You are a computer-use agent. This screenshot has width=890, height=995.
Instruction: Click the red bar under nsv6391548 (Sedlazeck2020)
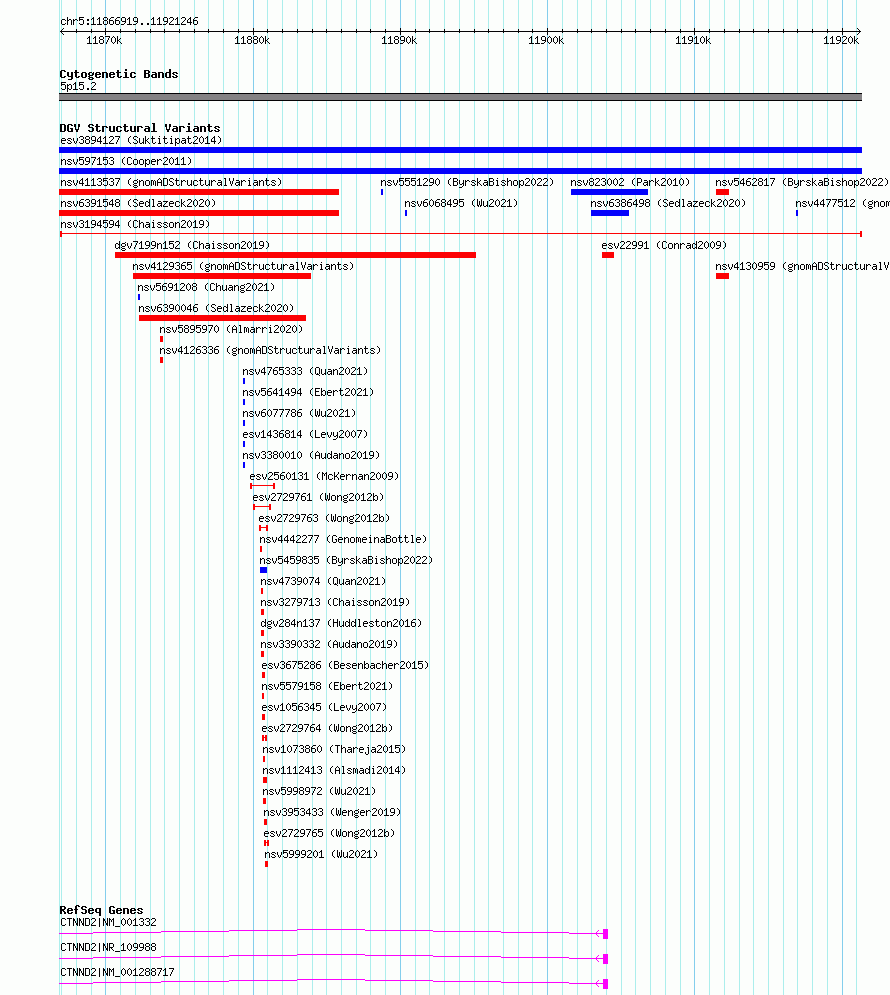pos(199,213)
